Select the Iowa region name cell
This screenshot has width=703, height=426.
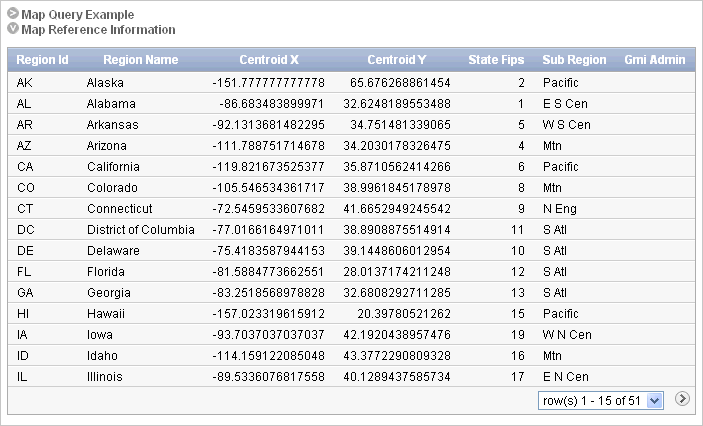(x=100, y=335)
